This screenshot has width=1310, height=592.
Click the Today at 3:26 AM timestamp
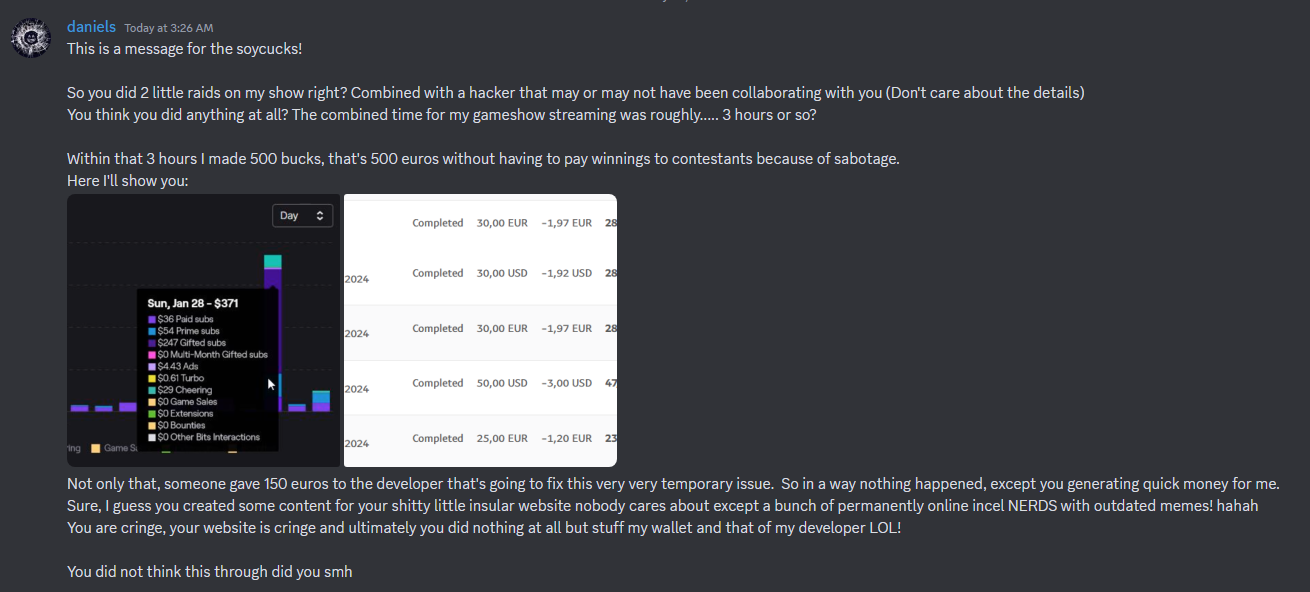169,28
